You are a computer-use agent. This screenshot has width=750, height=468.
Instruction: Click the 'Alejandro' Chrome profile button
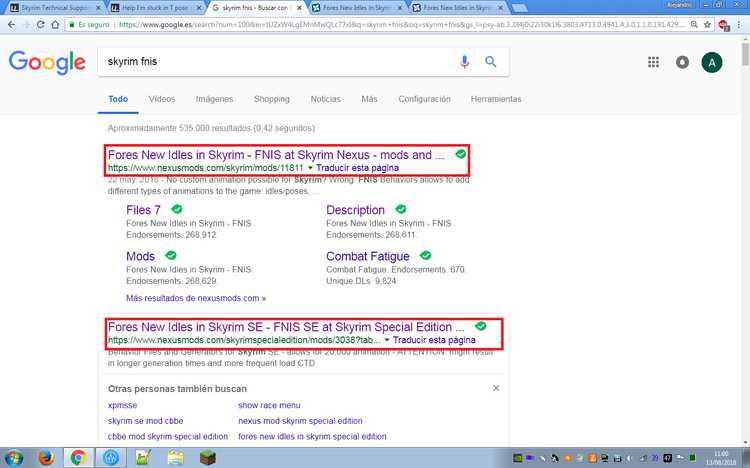pyautogui.click(x=679, y=5)
